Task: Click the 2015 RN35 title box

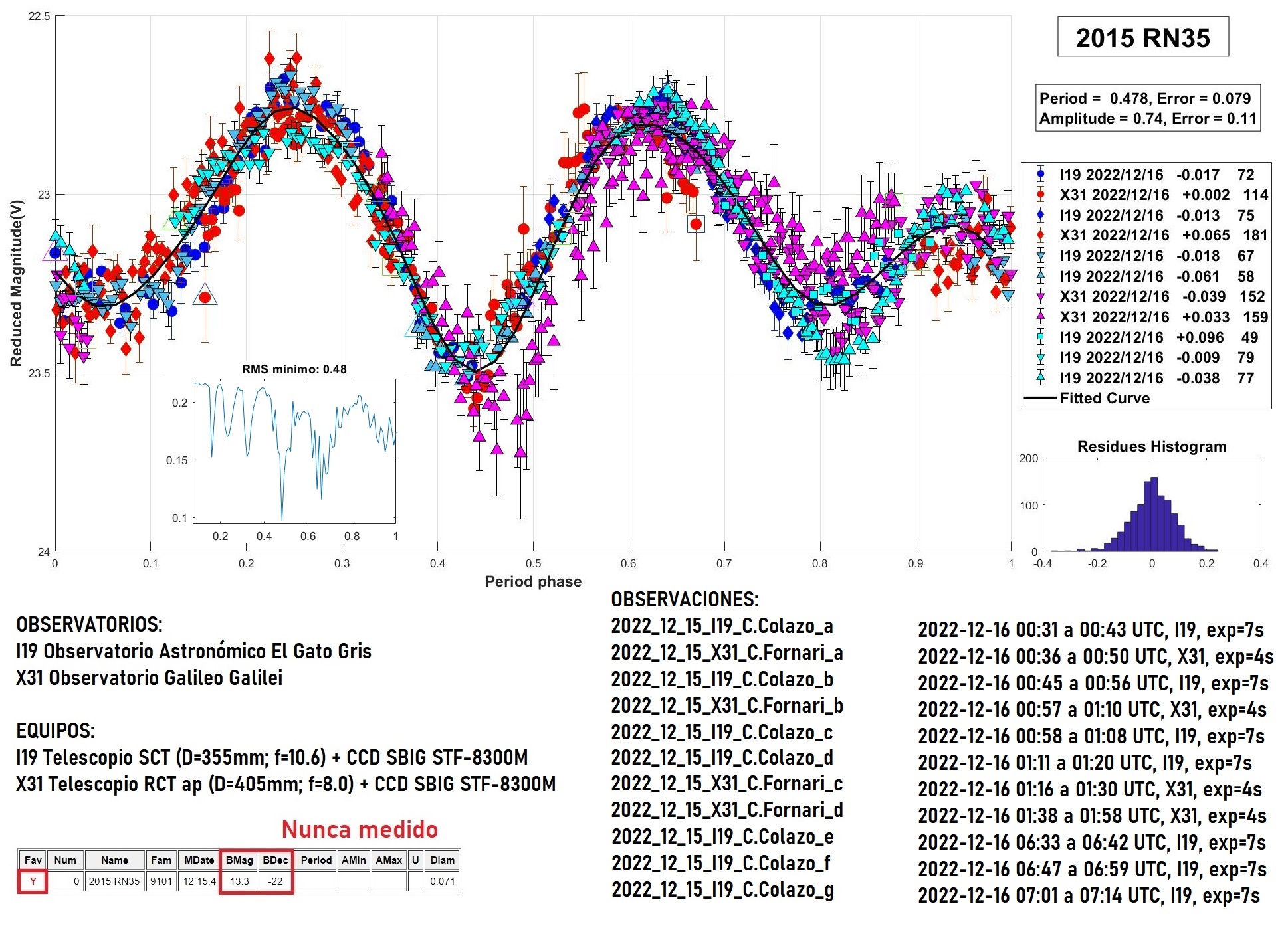Action: pos(1143,37)
